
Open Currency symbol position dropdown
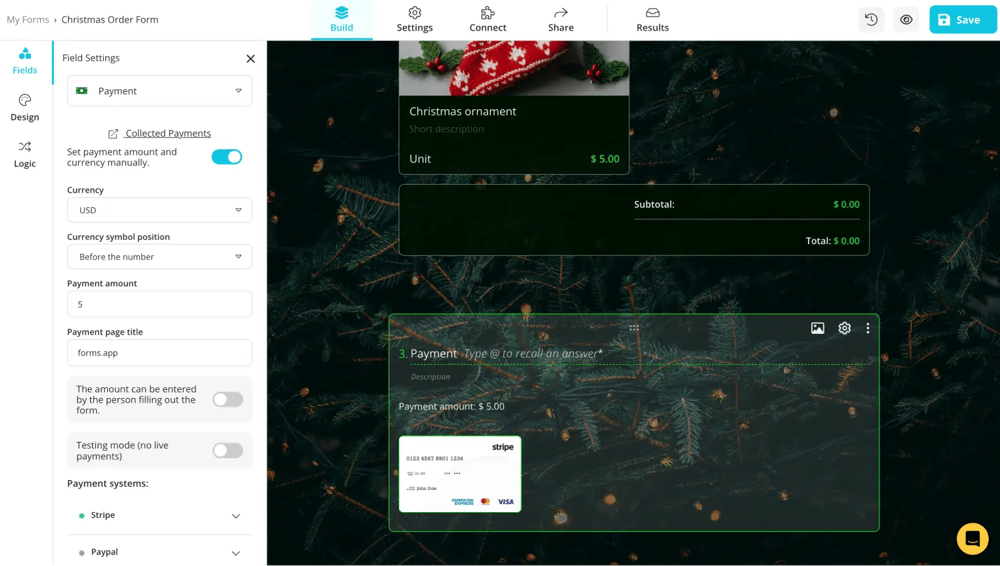click(x=159, y=257)
